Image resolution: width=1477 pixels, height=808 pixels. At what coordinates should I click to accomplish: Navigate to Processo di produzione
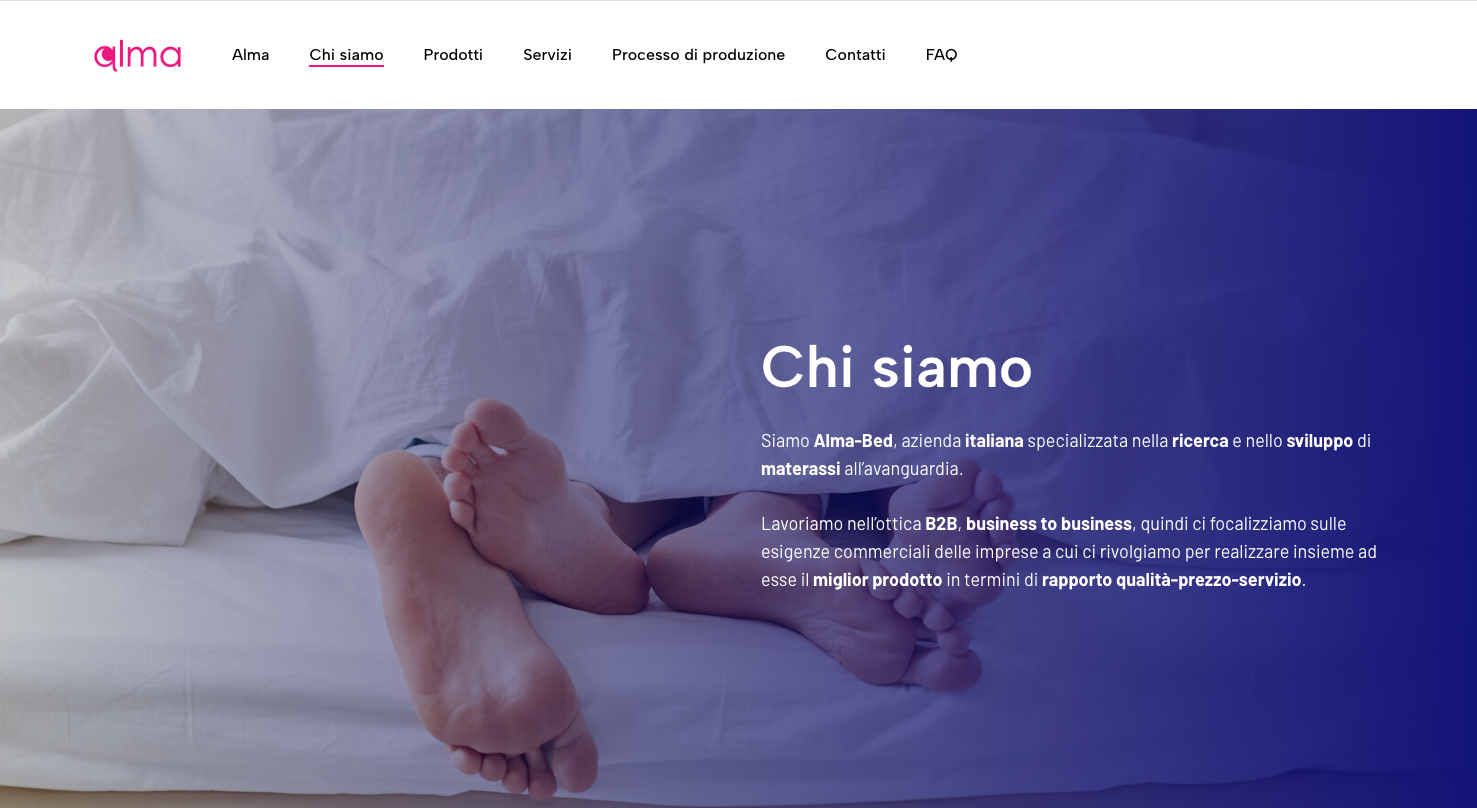pyautogui.click(x=698, y=55)
